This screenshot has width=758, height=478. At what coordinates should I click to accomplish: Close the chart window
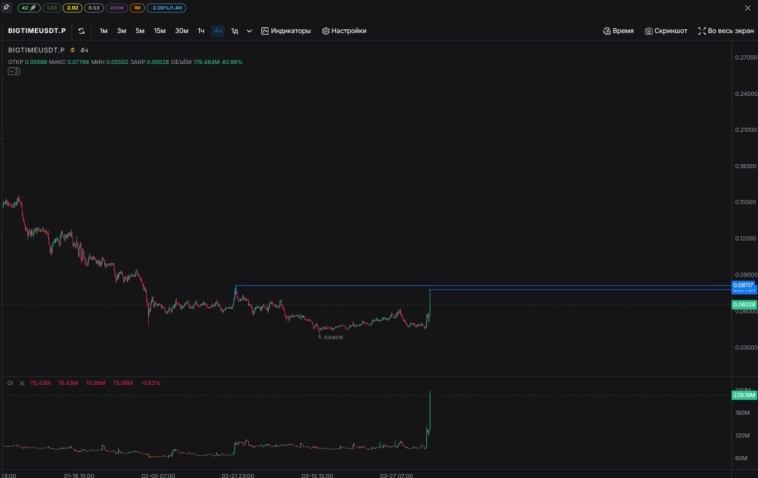[747, 8]
